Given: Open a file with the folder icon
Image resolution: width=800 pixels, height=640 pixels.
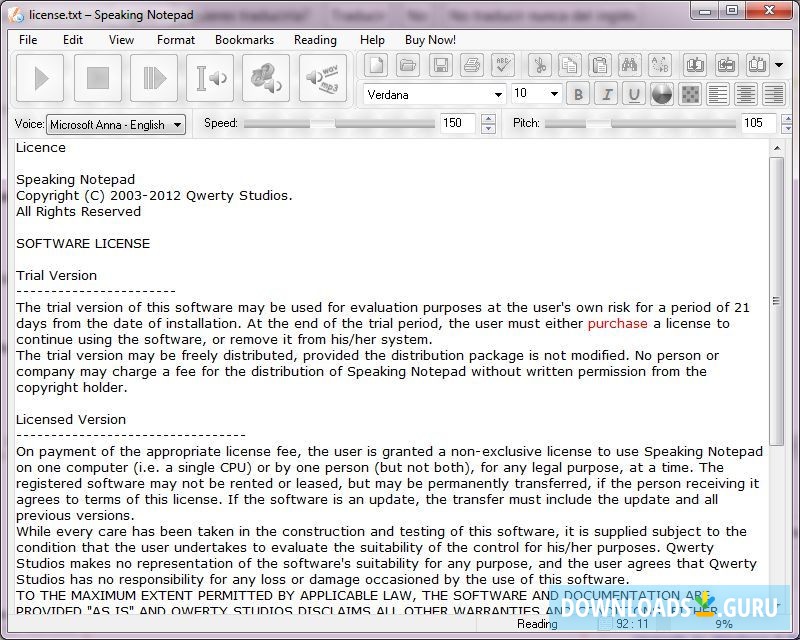Looking at the screenshot, I should click(x=408, y=65).
